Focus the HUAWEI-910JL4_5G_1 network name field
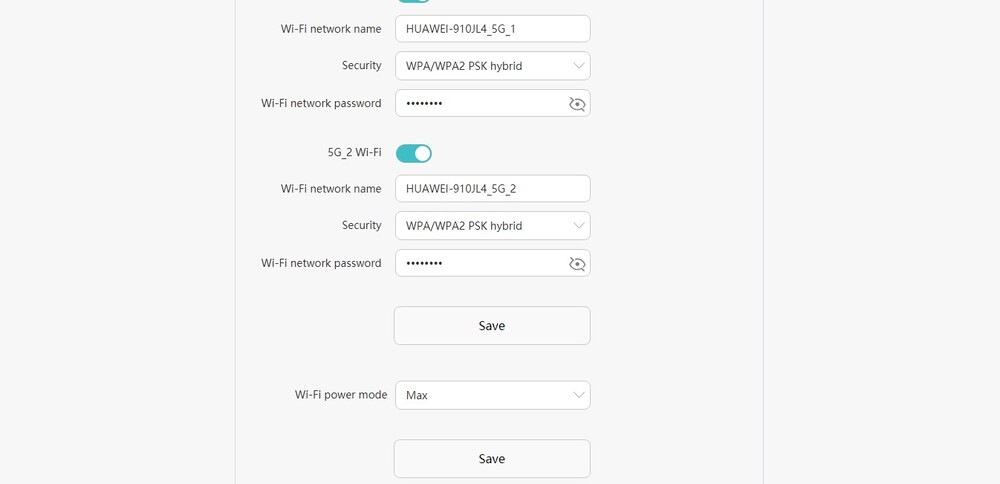The height and width of the screenshot is (484, 1000). point(492,29)
